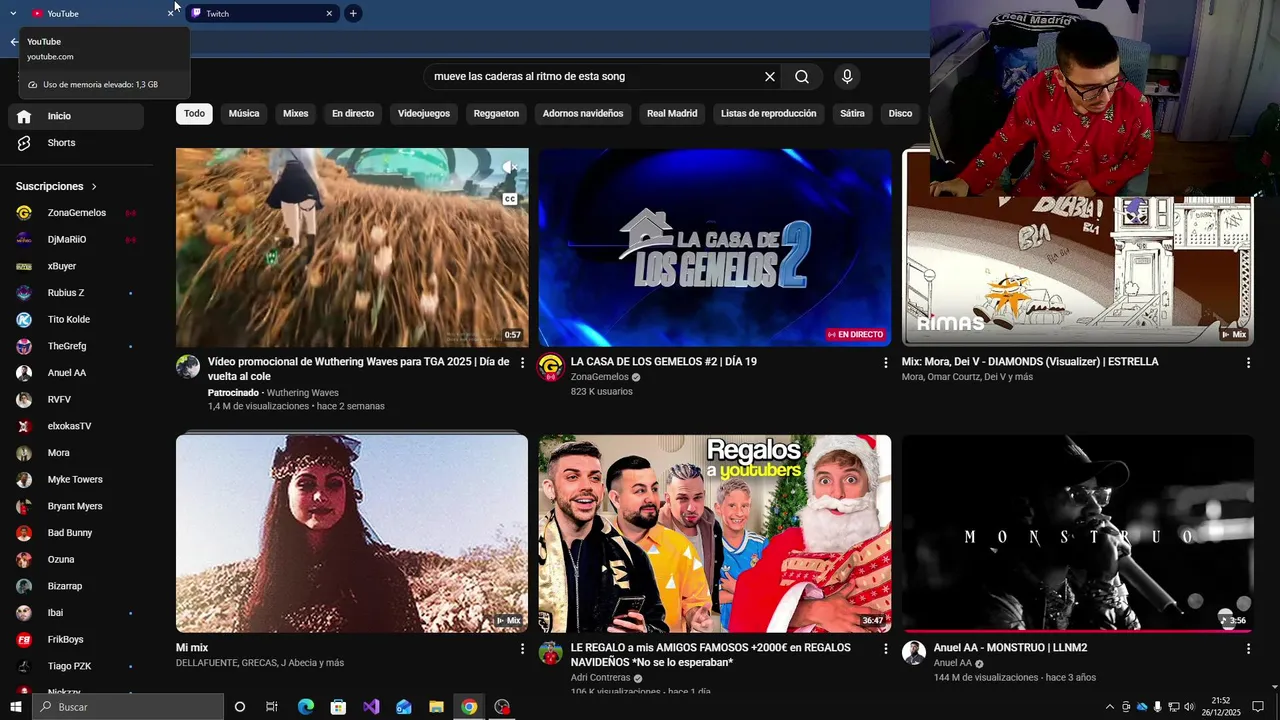Open options menu for La Casa de los Gemelos
The height and width of the screenshot is (720, 1280).
[x=885, y=363]
